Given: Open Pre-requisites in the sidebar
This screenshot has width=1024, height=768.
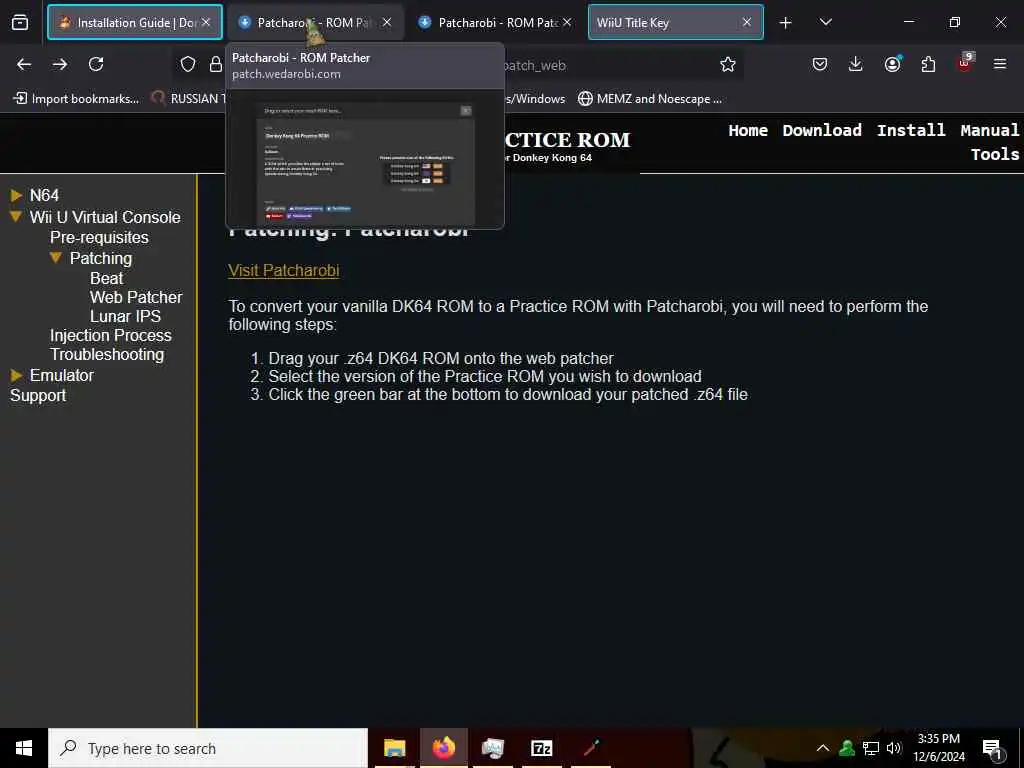Looking at the screenshot, I should [x=99, y=237].
